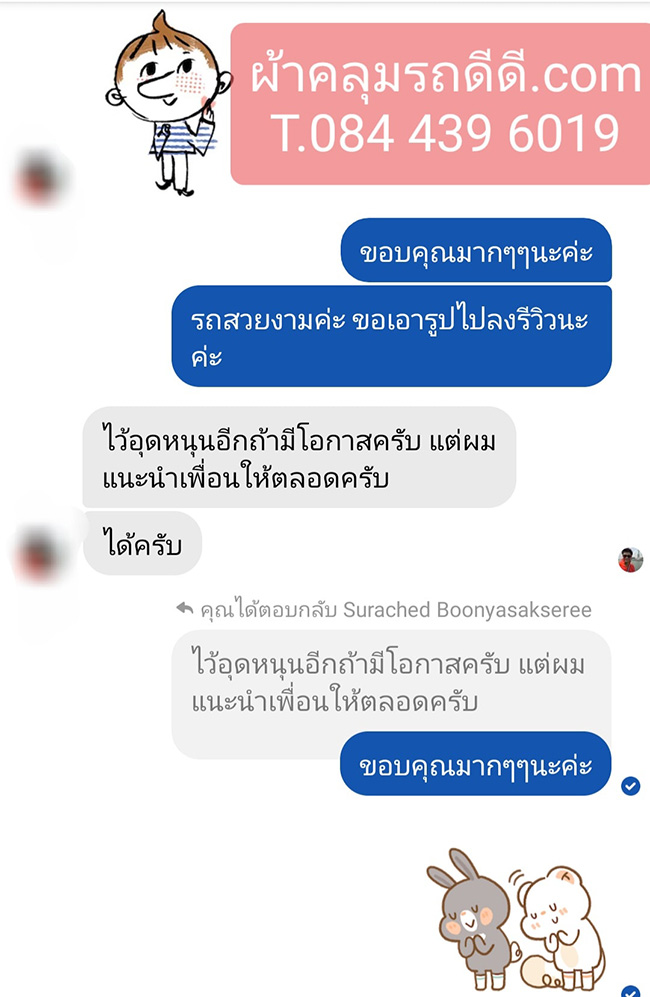Screen dimensions: 650x997
Task: Open the blurred avatar beside ได้ครับ
Action: [x=39, y=554]
